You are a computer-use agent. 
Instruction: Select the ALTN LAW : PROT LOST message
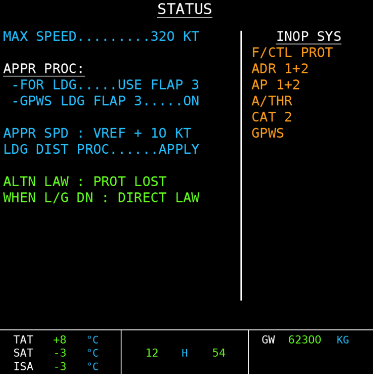click(85, 182)
